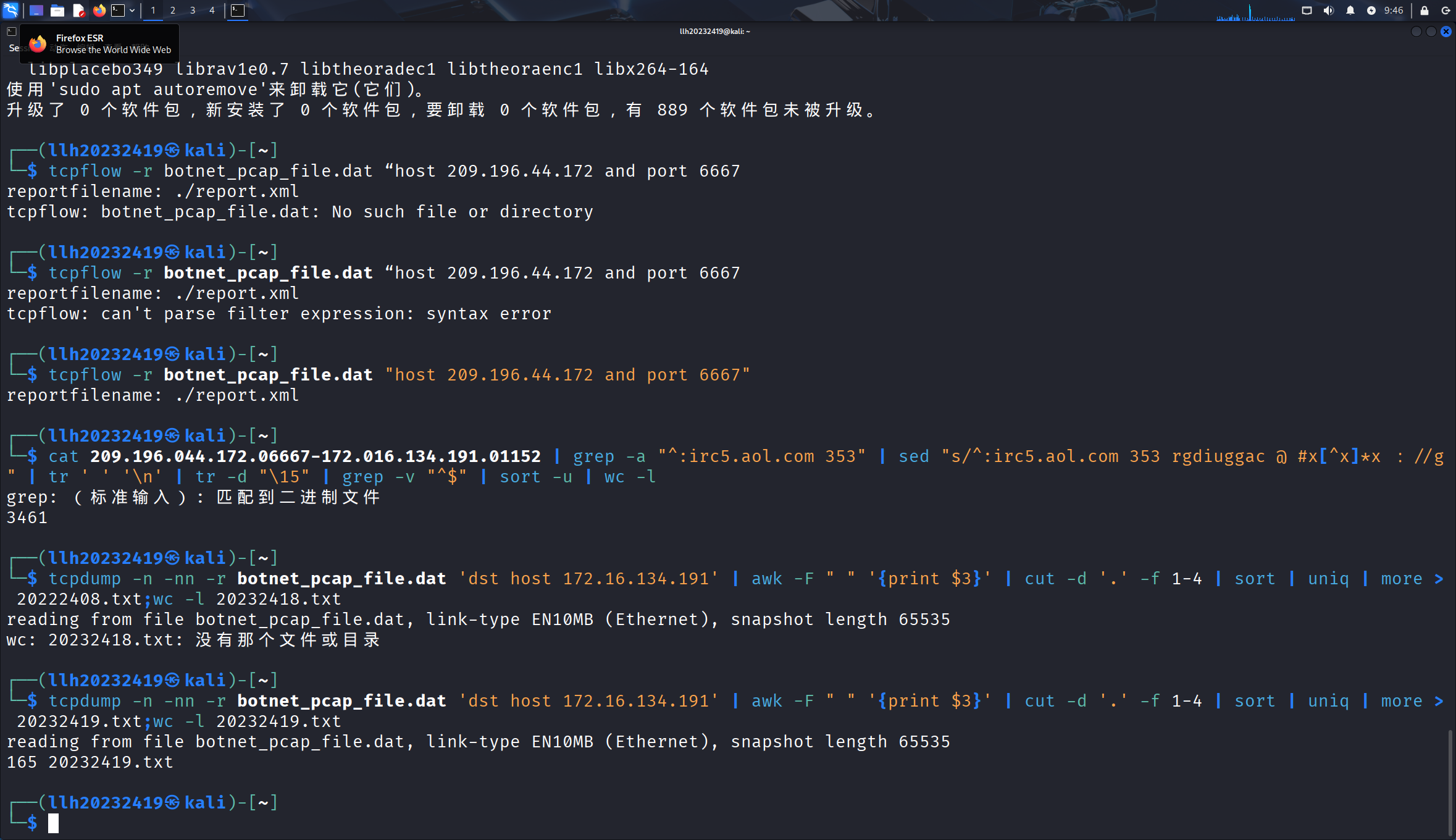This screenshot has height=840, width=1456.
Task: Click the network manager tray icon
Action: tap(1307, 10)
